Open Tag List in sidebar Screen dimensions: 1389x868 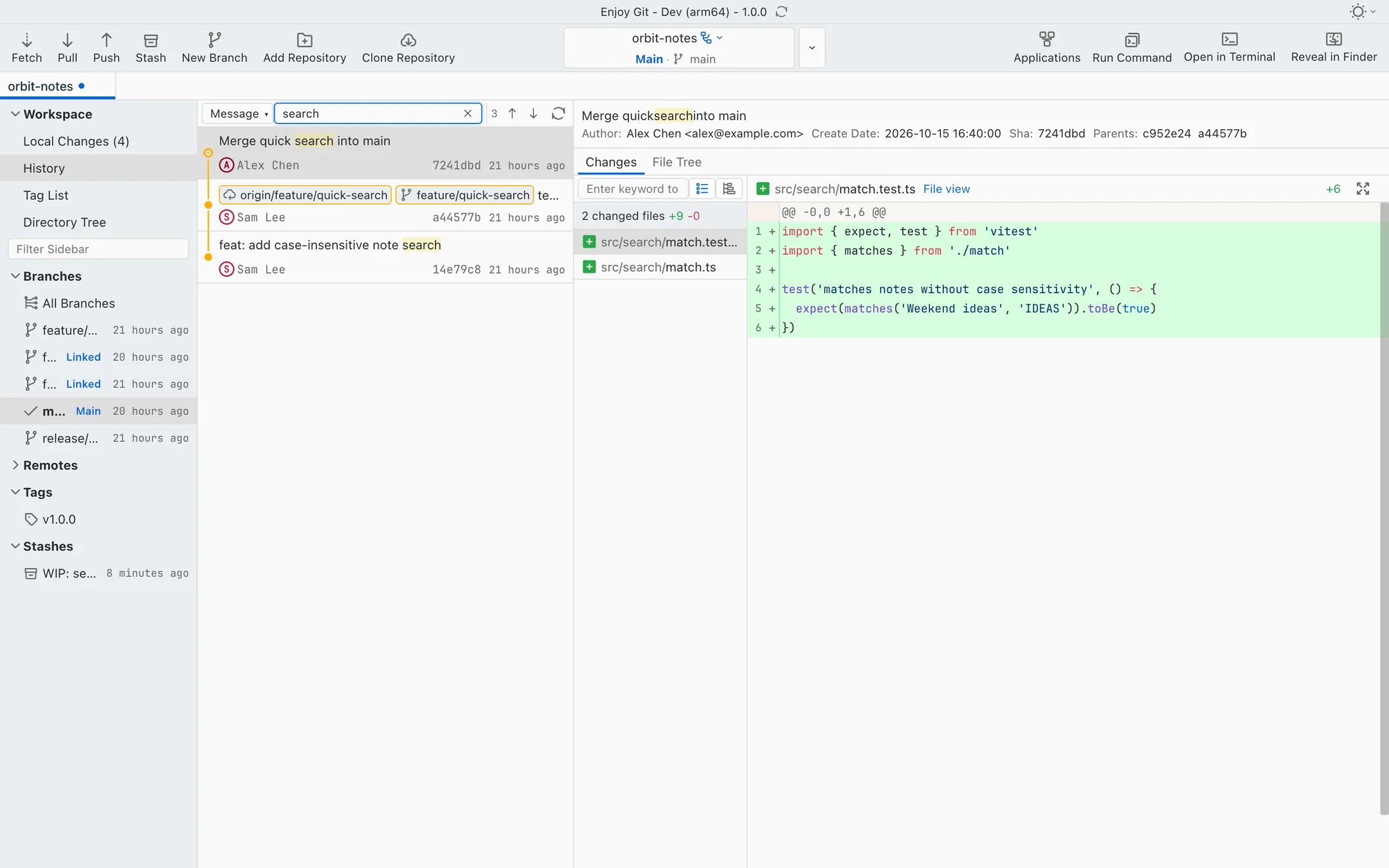[98, 195]
